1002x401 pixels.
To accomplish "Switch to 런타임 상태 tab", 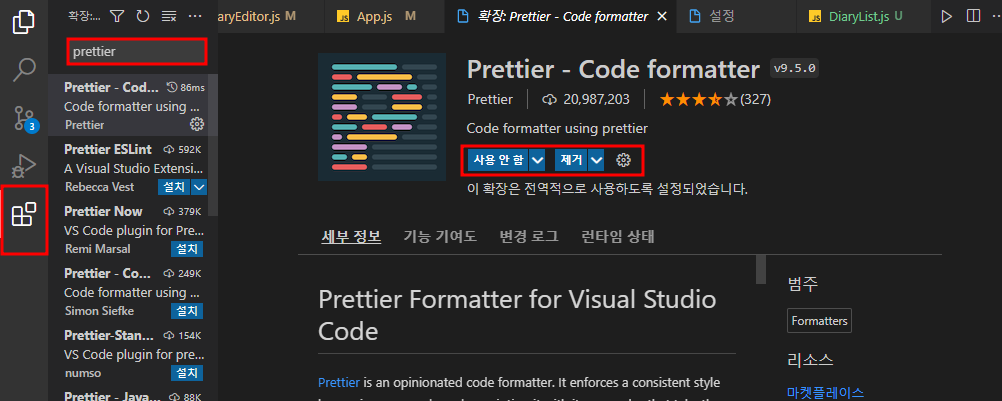I will [x=617, y=237].
